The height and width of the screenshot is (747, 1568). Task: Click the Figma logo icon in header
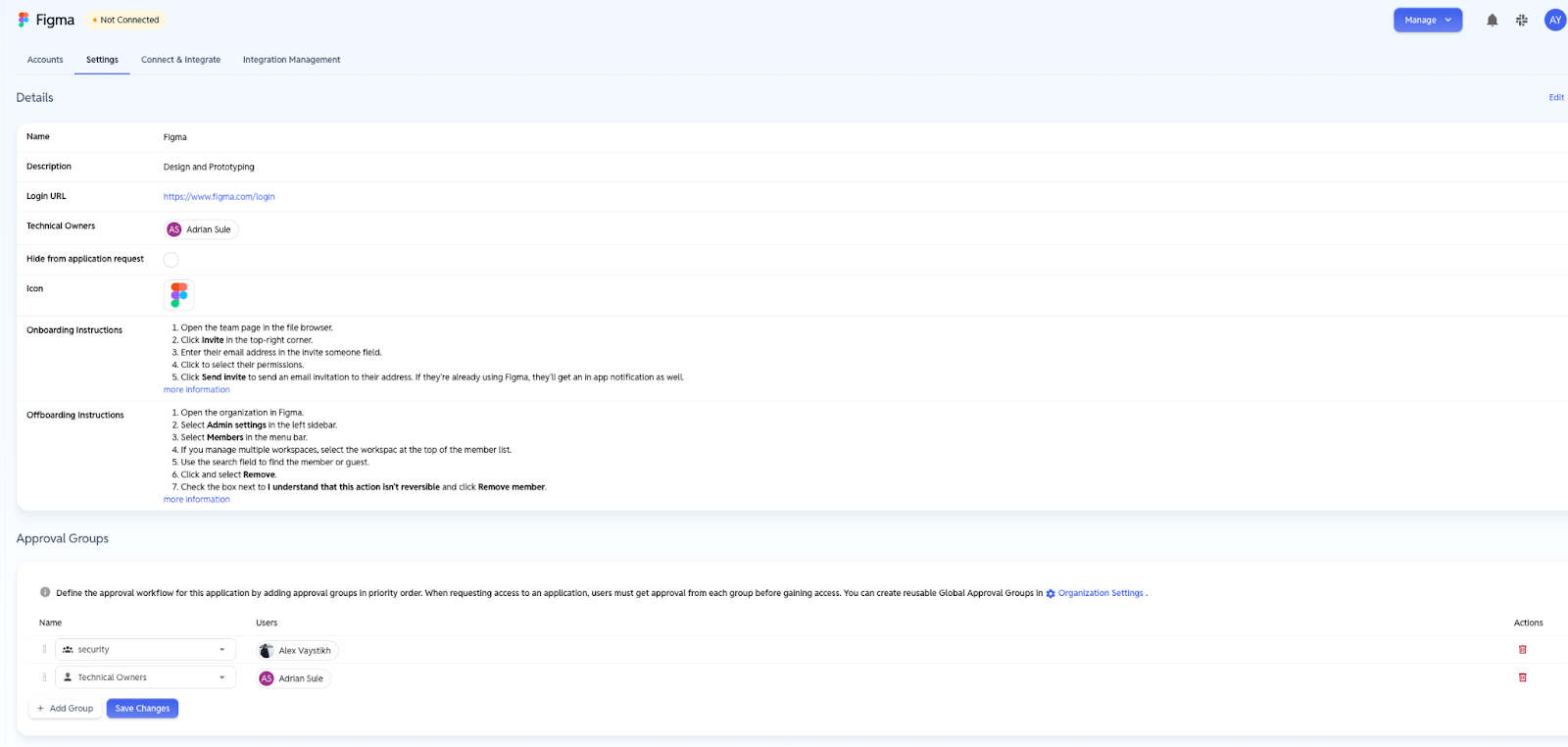click(24, 20)
